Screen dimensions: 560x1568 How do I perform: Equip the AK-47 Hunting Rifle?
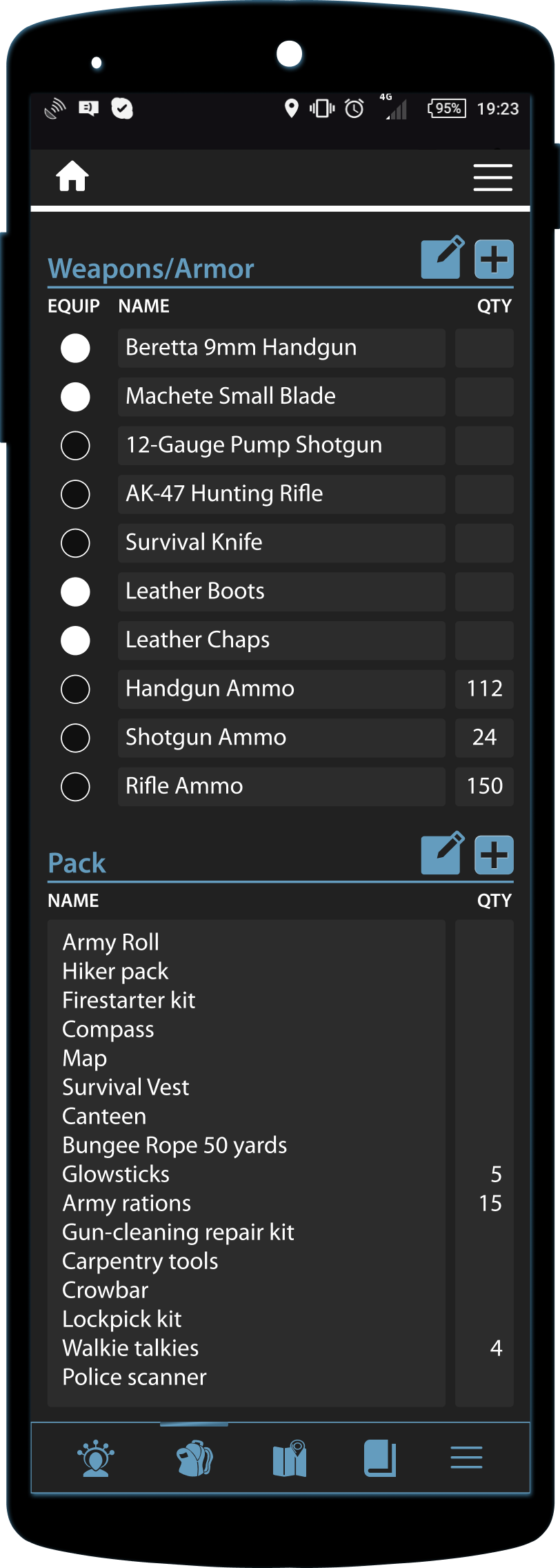click(75, 494)
